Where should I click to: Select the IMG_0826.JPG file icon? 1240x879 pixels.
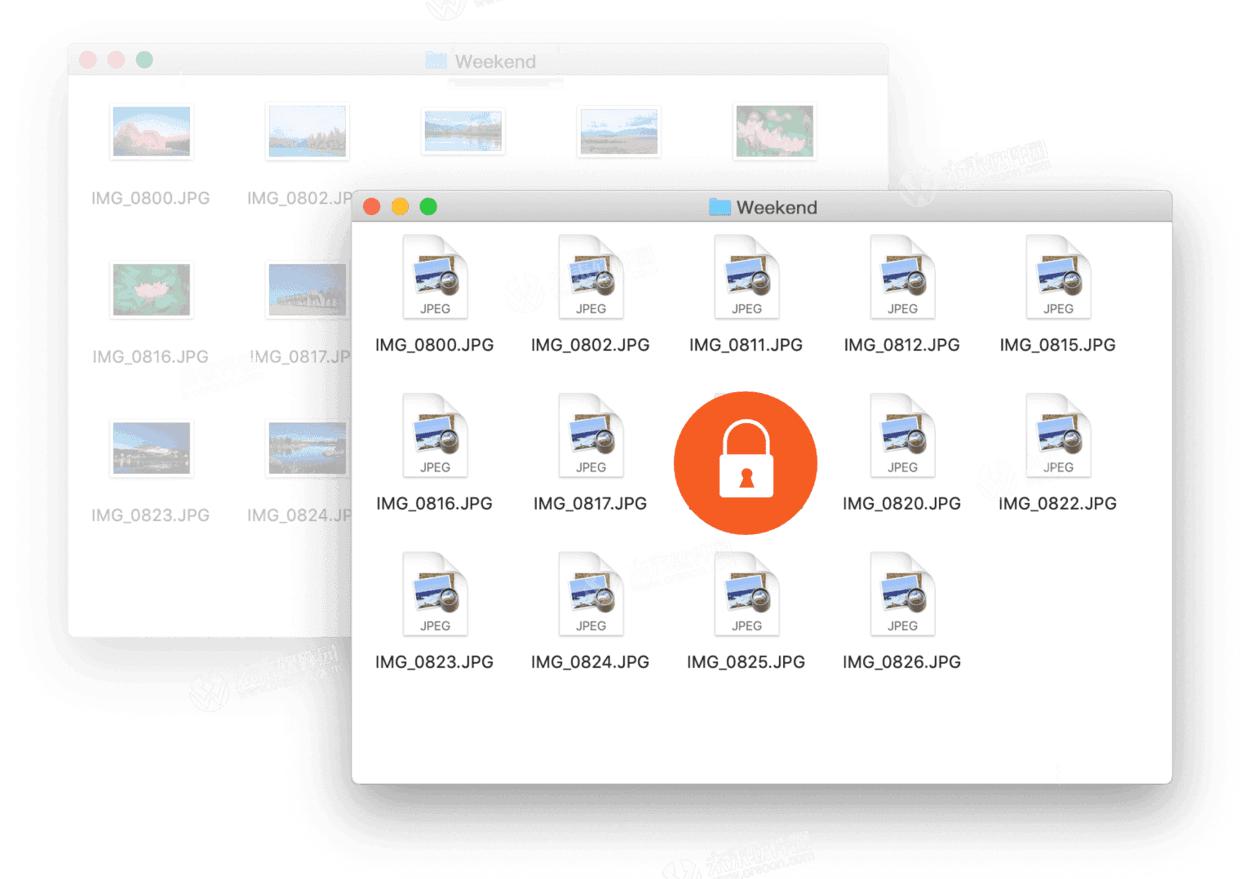click(902, 594)
